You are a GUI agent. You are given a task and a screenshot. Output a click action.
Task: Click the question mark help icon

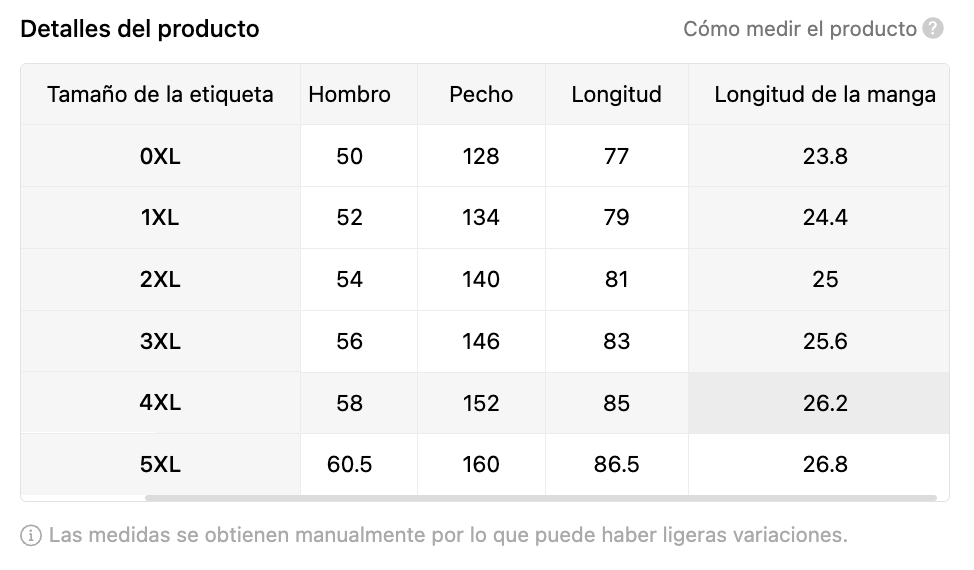tap(932, 29)
